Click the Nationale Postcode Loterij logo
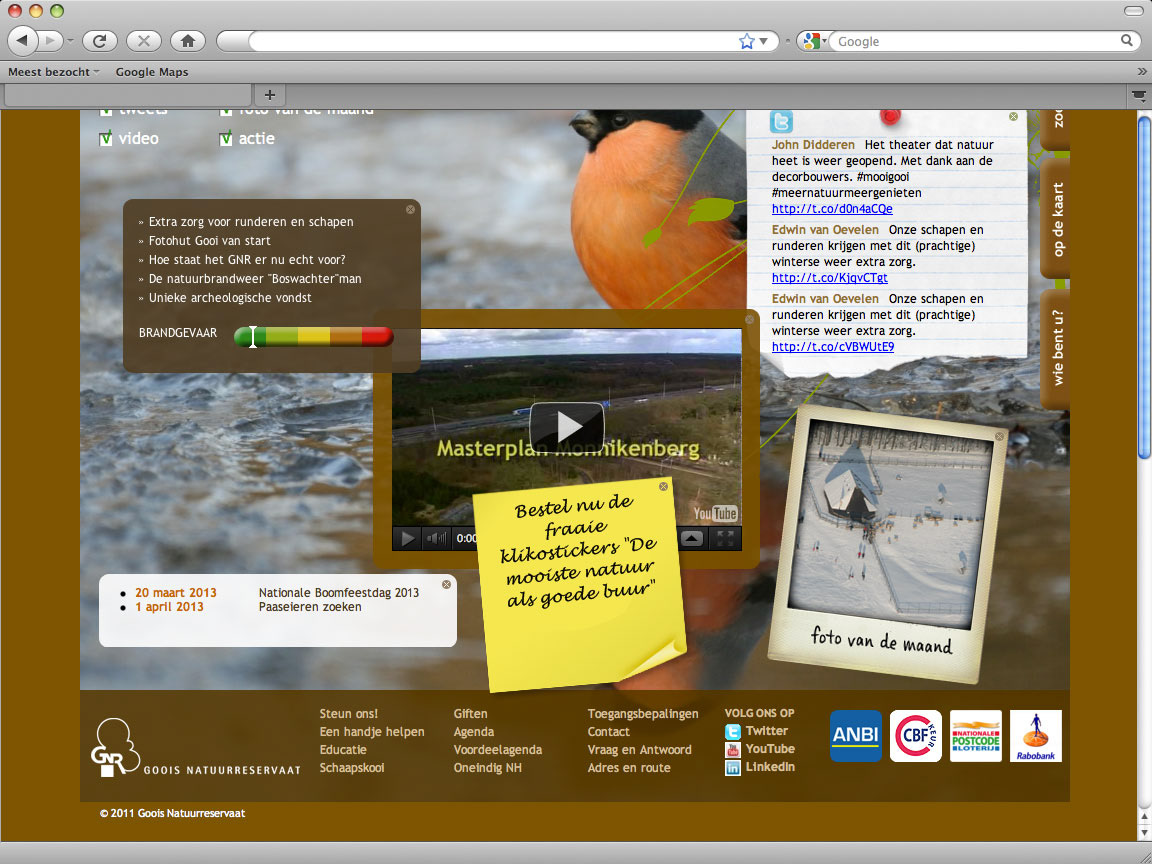 pyautogui.click(x=976, y=735)
